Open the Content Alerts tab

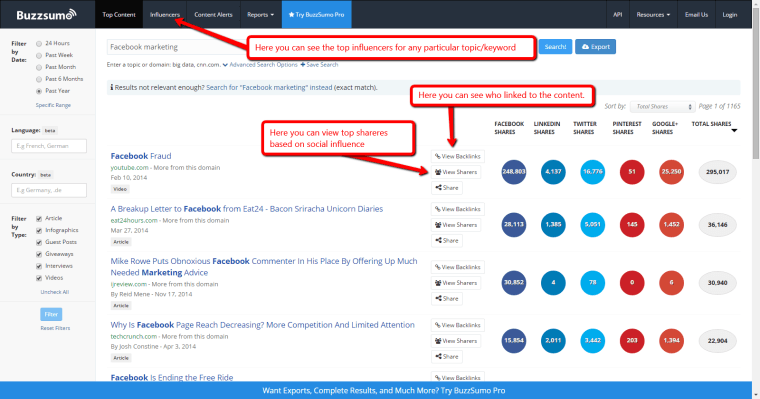tap(213, 15)
